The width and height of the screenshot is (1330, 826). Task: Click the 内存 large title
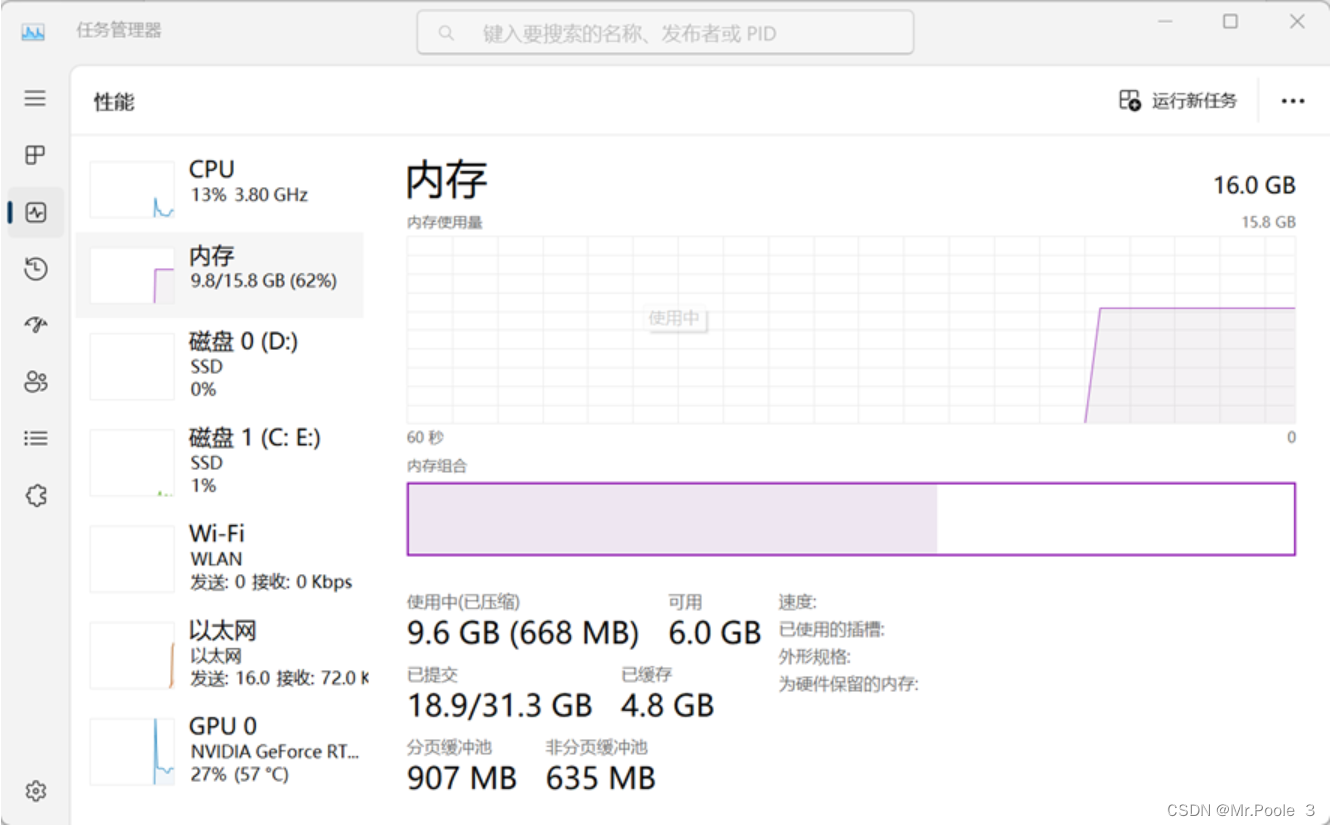click(x=447, y=180)
